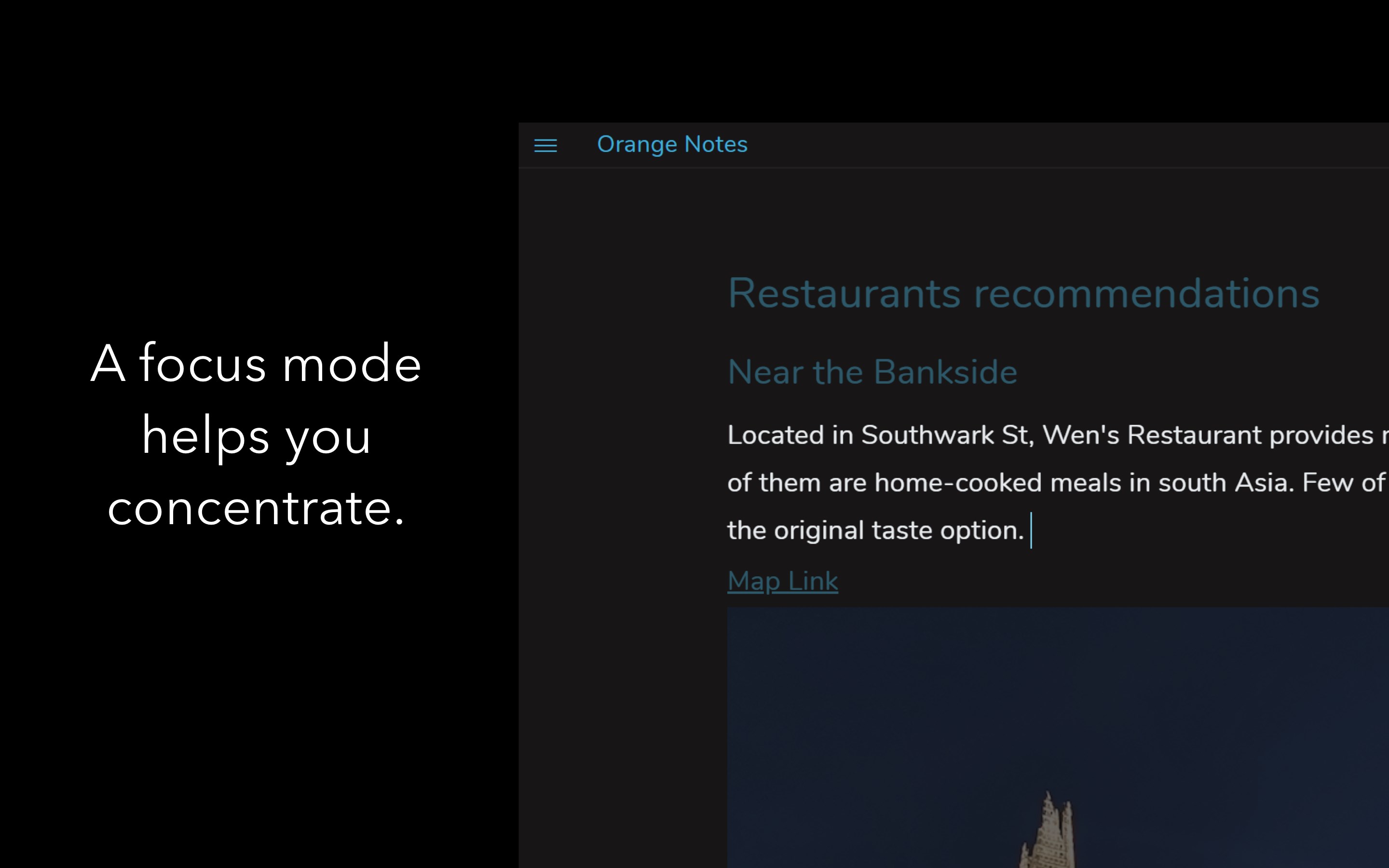Click the Restaurants recommendations heading
The height and width of the screenshot is (868, 1389).
pyautogui.click(x=1023, y=293)
